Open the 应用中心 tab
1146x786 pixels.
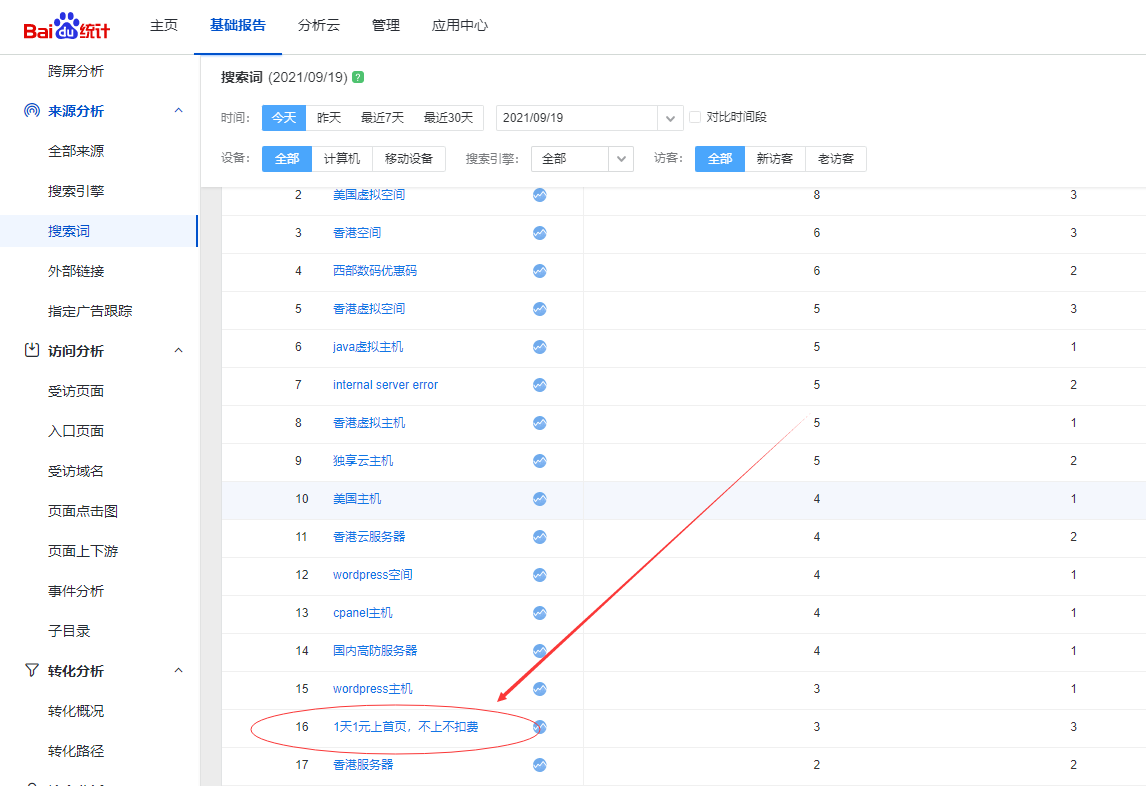(460, 26)
